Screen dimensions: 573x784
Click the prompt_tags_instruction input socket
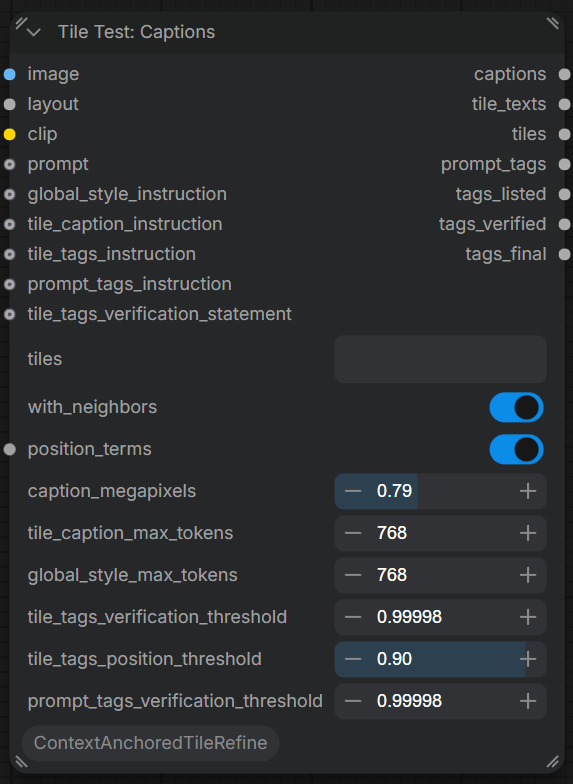[10, 284]
